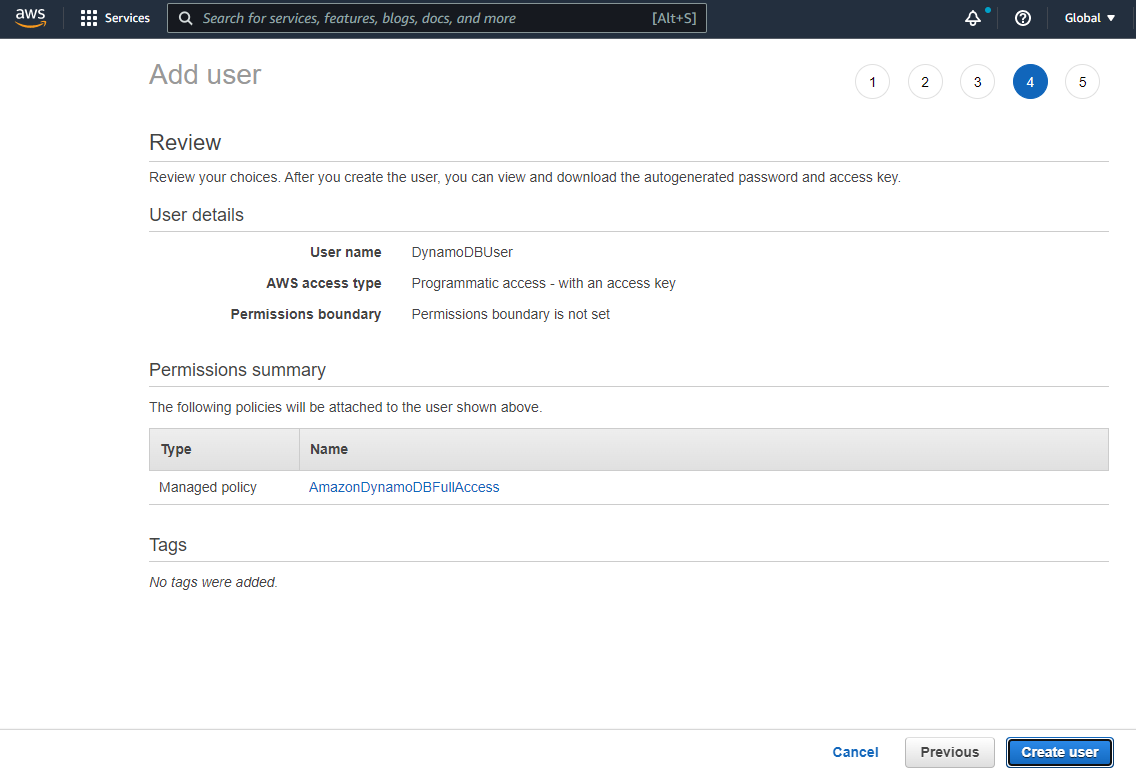Click the User details heading
The height and width of the screenshot is (775, 1136).
196,215
